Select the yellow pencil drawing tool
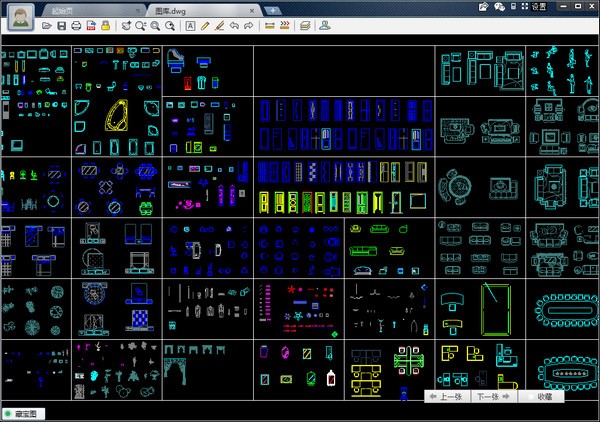Screen dimensions: 600x422 click(205, 26)
